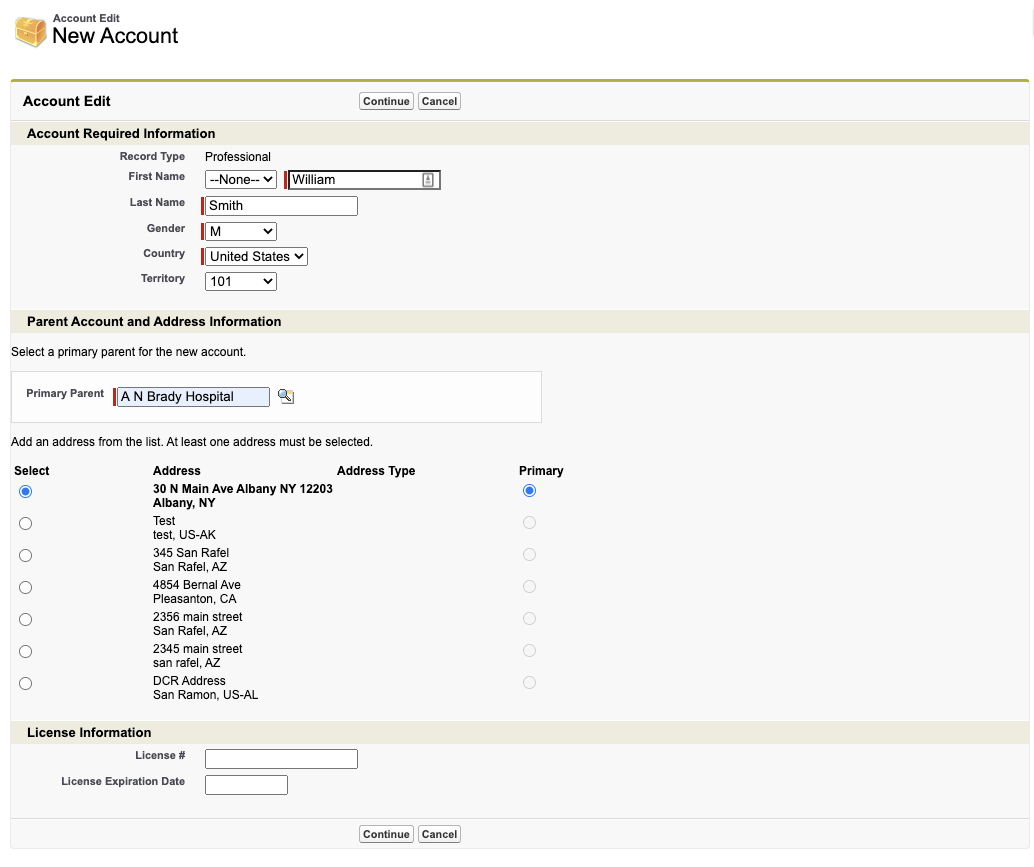This screenshot has height=867, width=1034.
Task: Open the salutation --None-- dropdown
Action: click(x=240, y=180)
